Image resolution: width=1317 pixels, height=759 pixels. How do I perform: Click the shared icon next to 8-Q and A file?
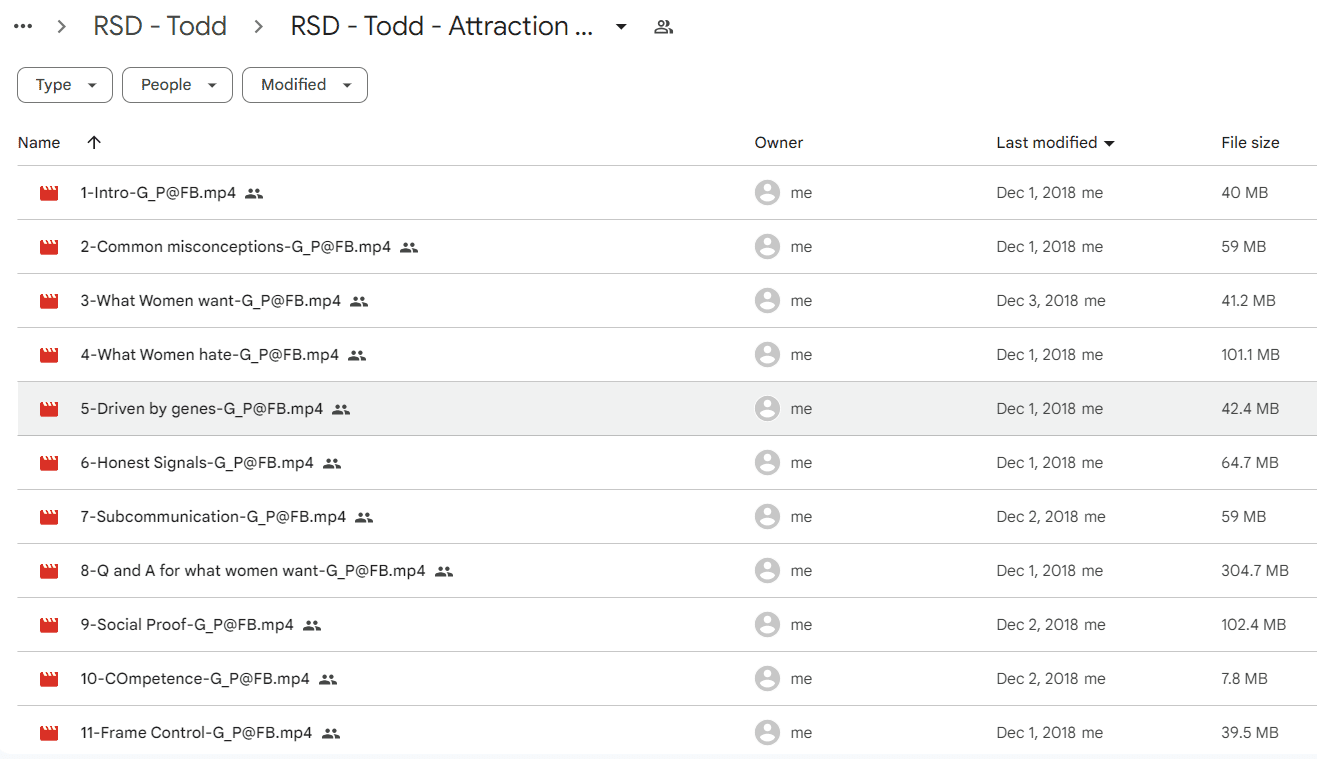444,571
